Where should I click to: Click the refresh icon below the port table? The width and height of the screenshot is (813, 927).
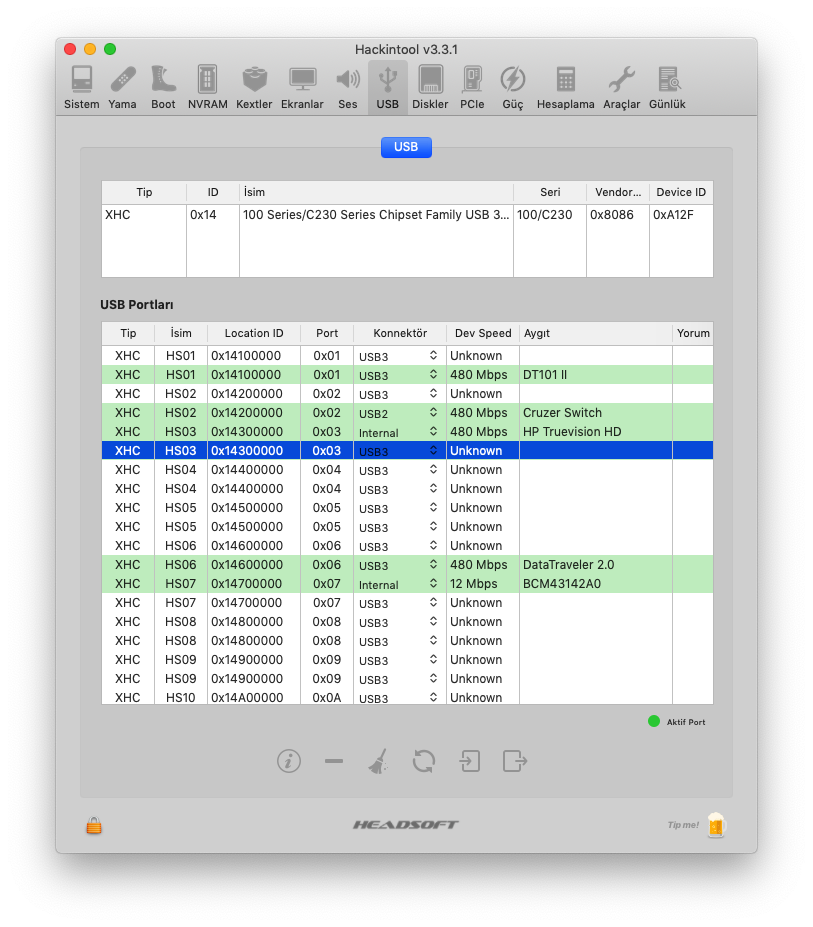coord(423,761)
